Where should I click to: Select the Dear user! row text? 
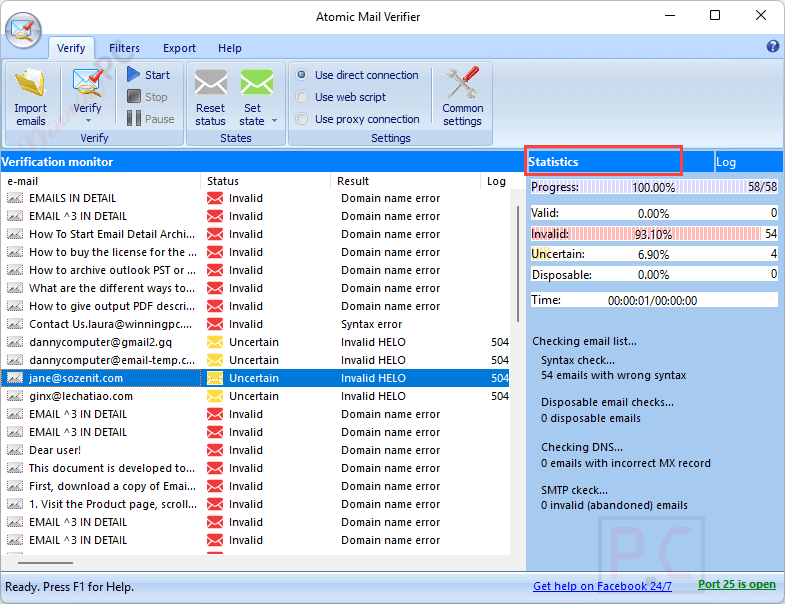(x=55, y=450)
